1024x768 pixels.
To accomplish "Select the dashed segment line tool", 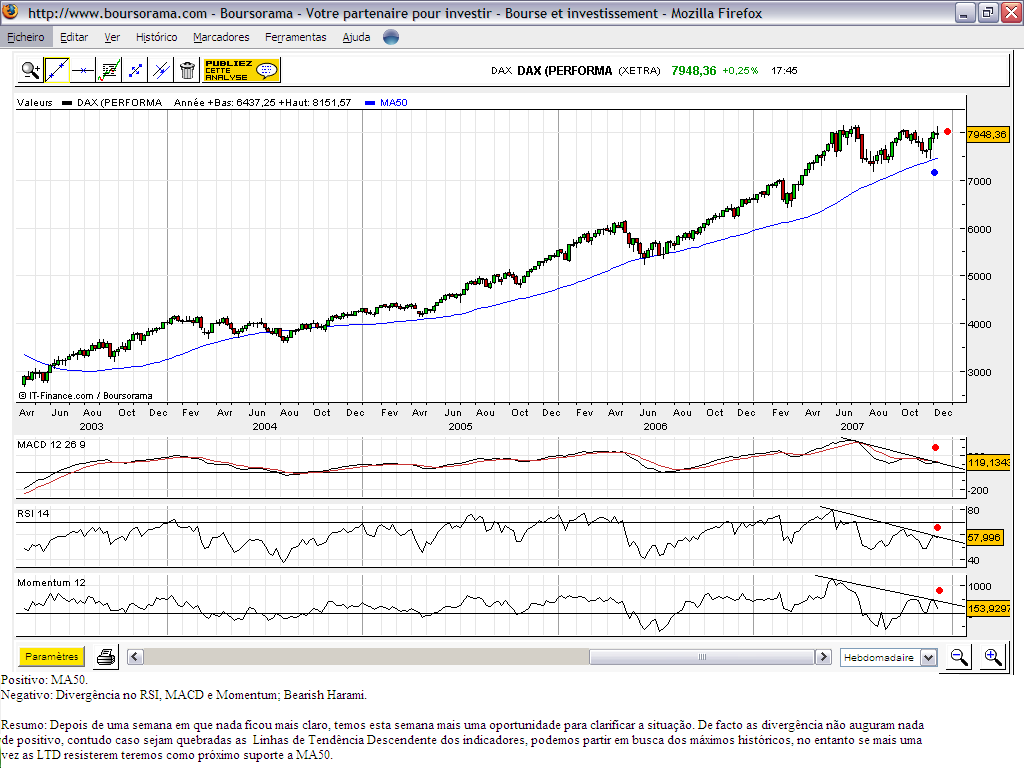I will [135, 70].
